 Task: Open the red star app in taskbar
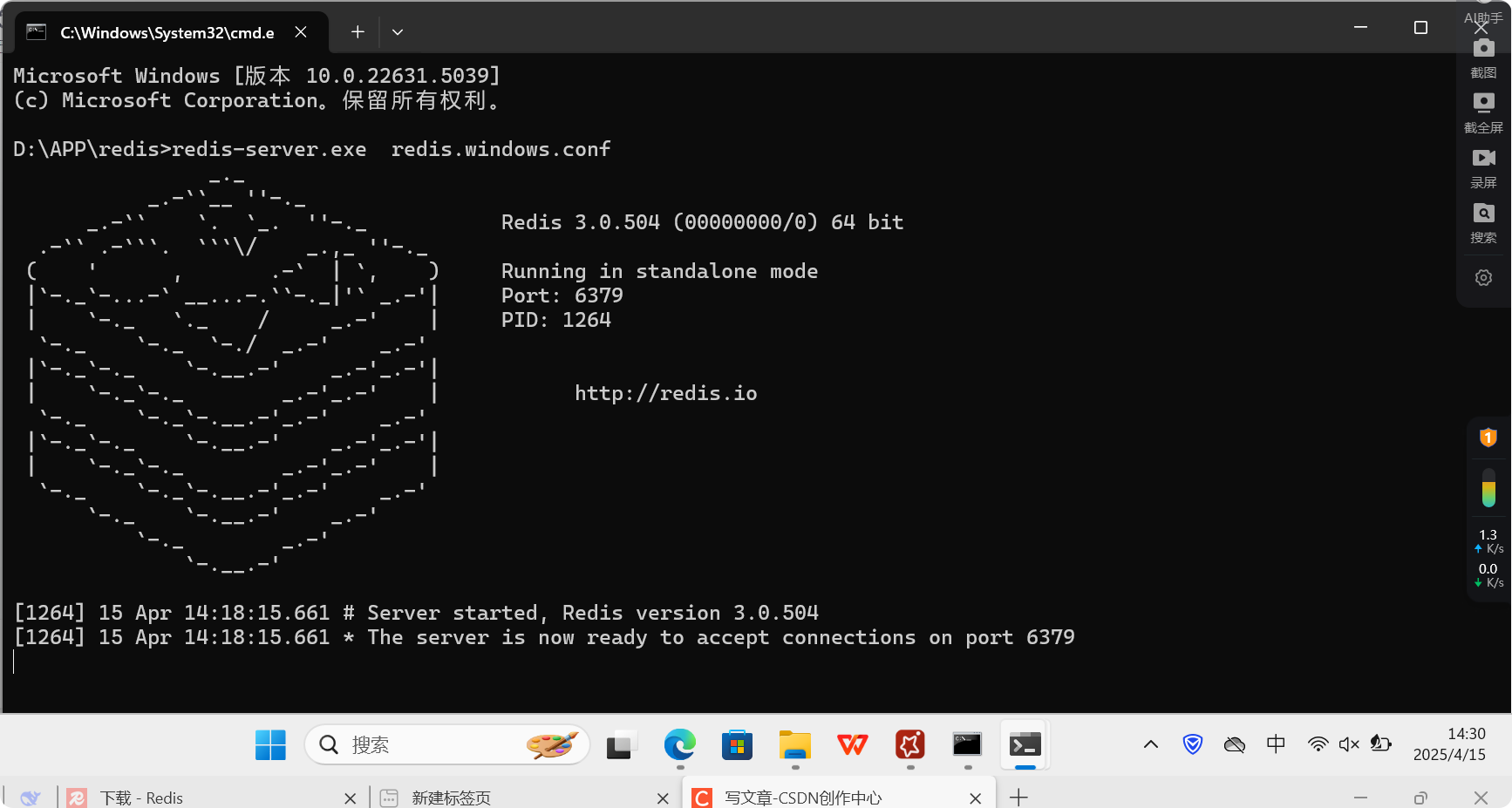909,745
